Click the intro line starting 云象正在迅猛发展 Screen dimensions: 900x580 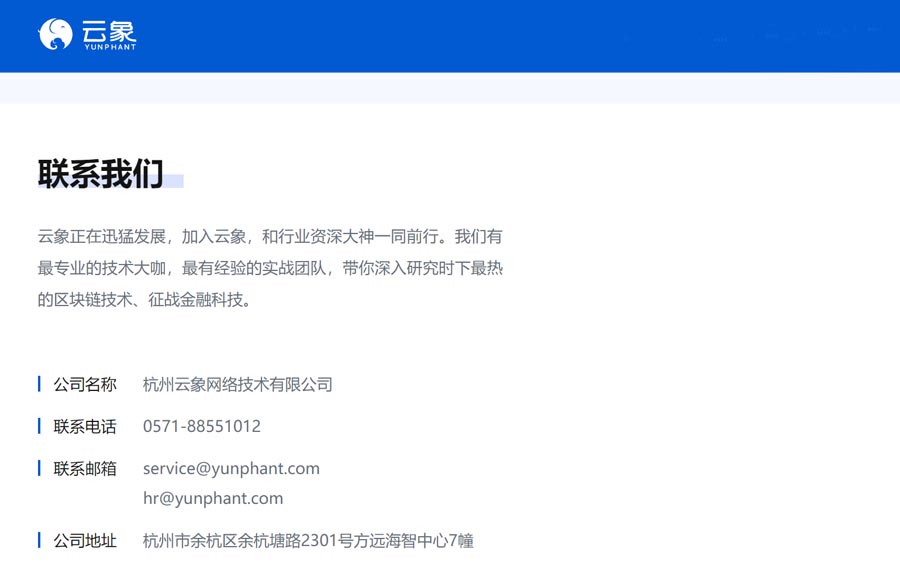(270, 237)
